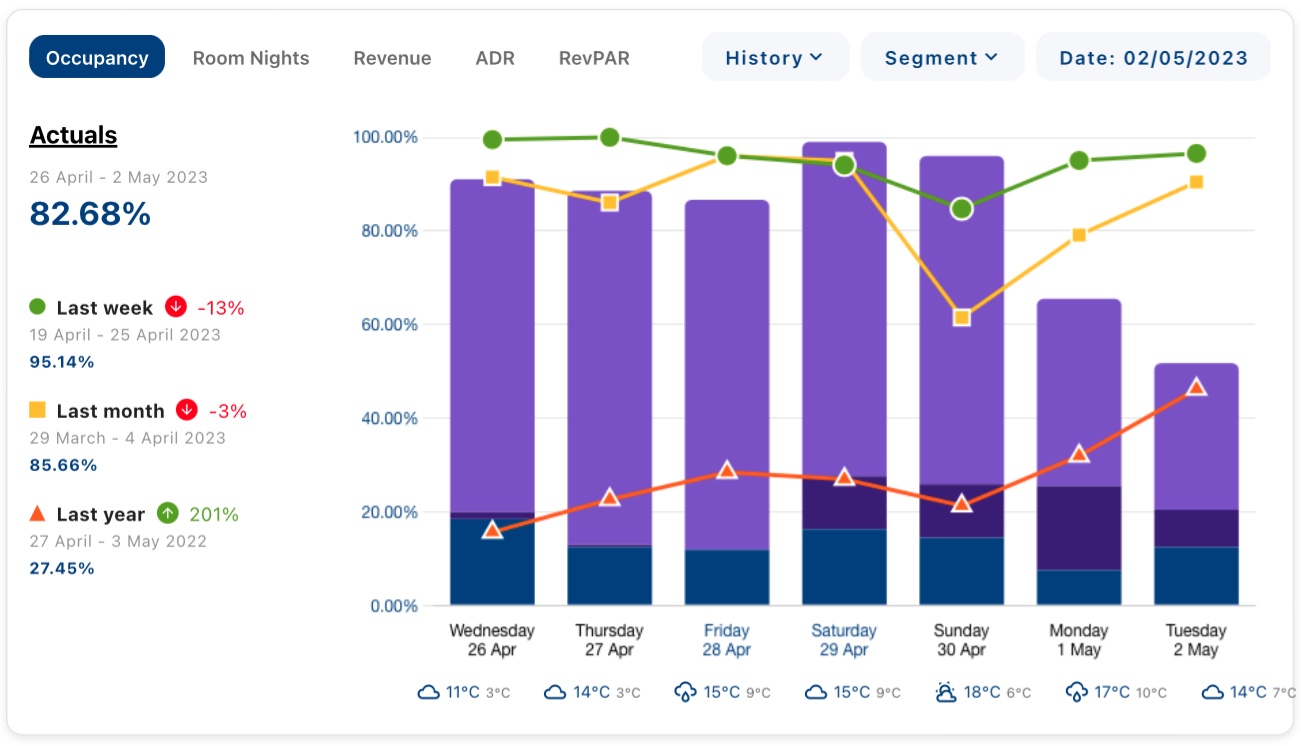Switch to the ADR tab
This screenshot has height=746, width=1301.
(x=495, y=58)
